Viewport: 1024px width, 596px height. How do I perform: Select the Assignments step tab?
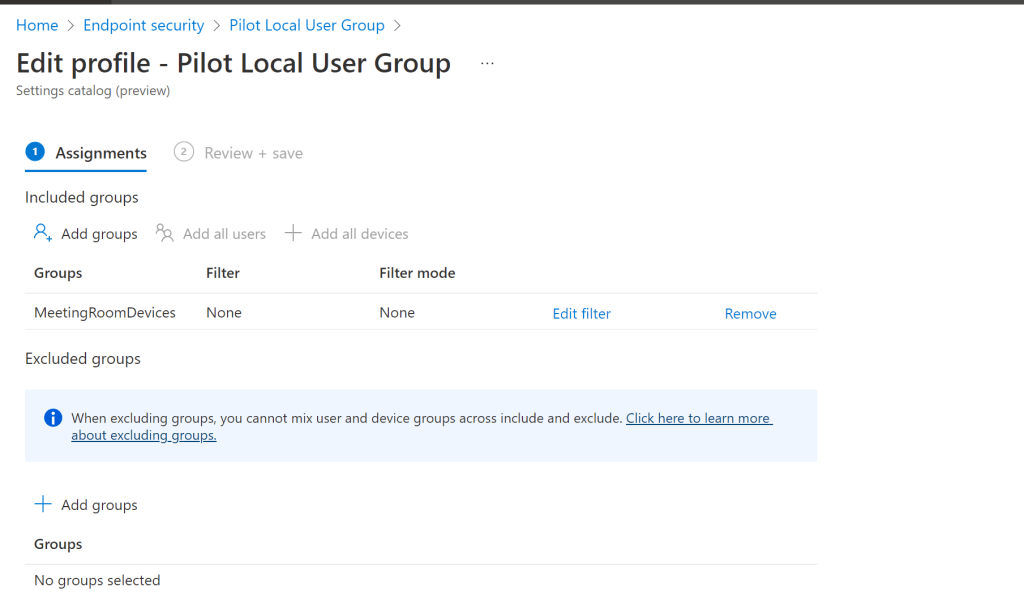(100, 153)
